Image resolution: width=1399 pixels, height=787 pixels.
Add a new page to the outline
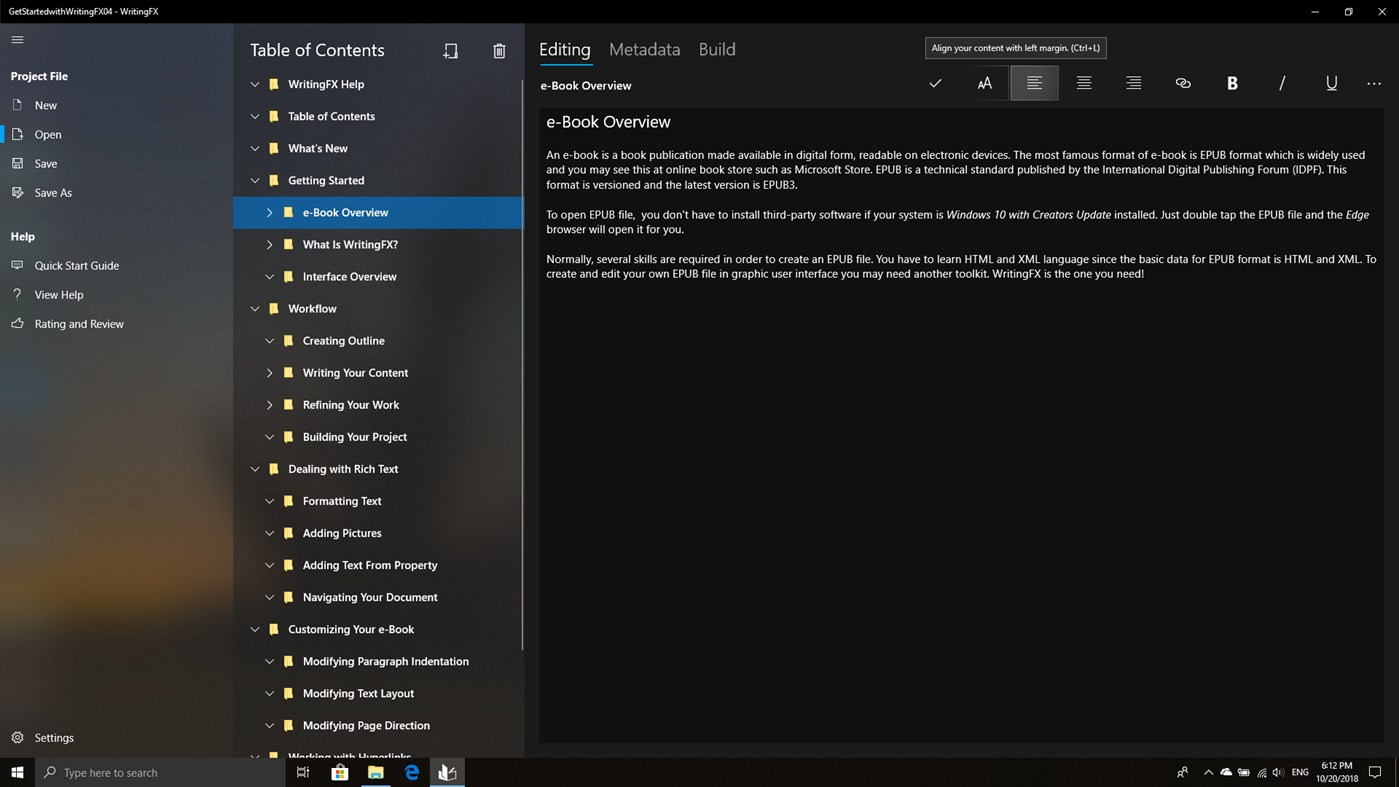(x=450, y=50)
